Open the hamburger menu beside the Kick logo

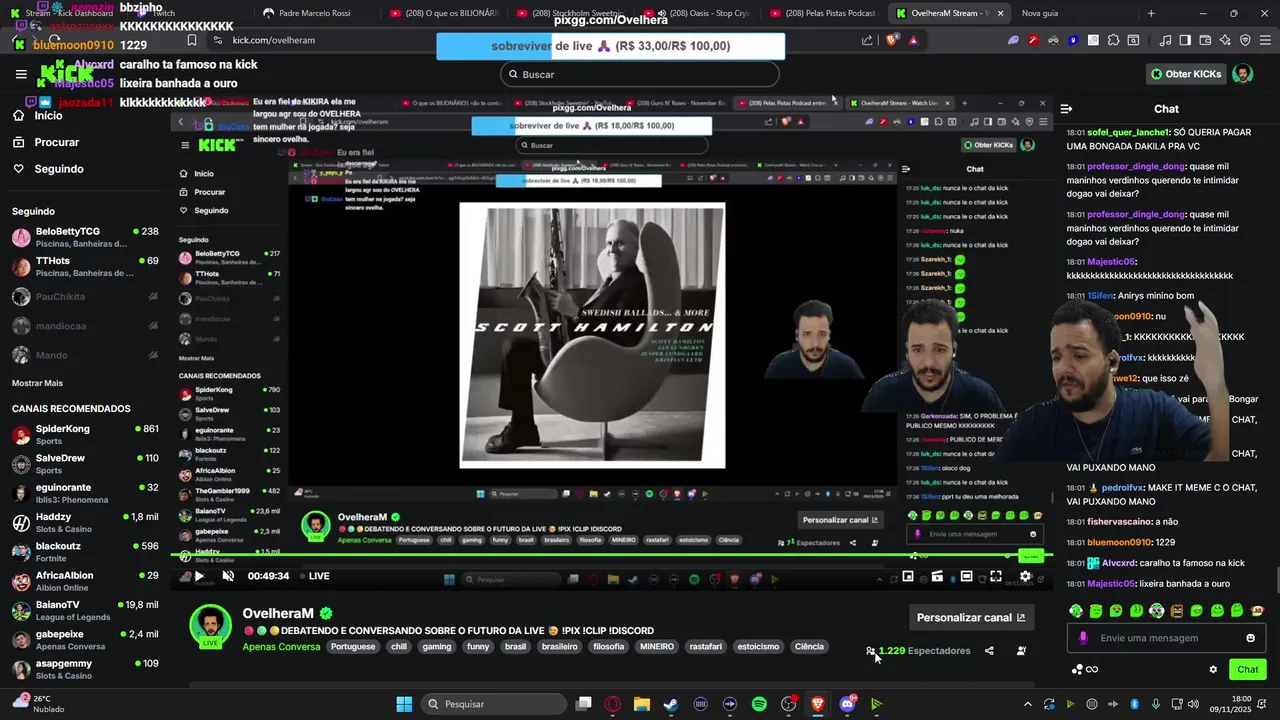coord(21,74)
